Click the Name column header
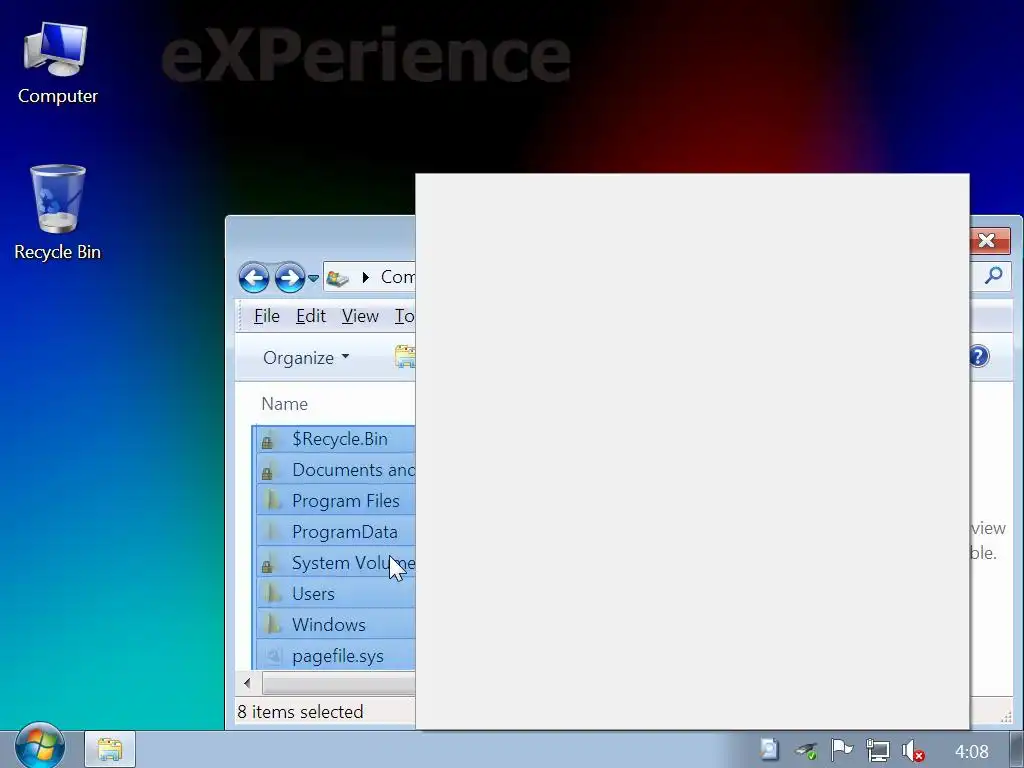 tap(284, 404)
